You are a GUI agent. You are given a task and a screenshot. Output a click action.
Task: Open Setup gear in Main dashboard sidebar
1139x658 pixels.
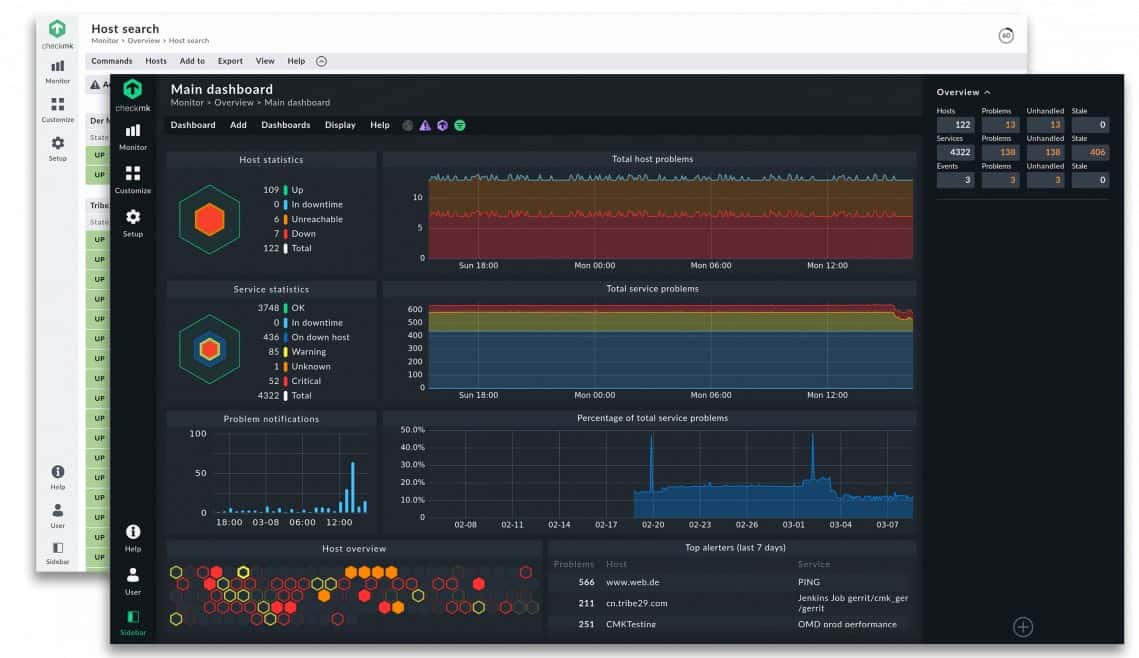tap(132, 223)
